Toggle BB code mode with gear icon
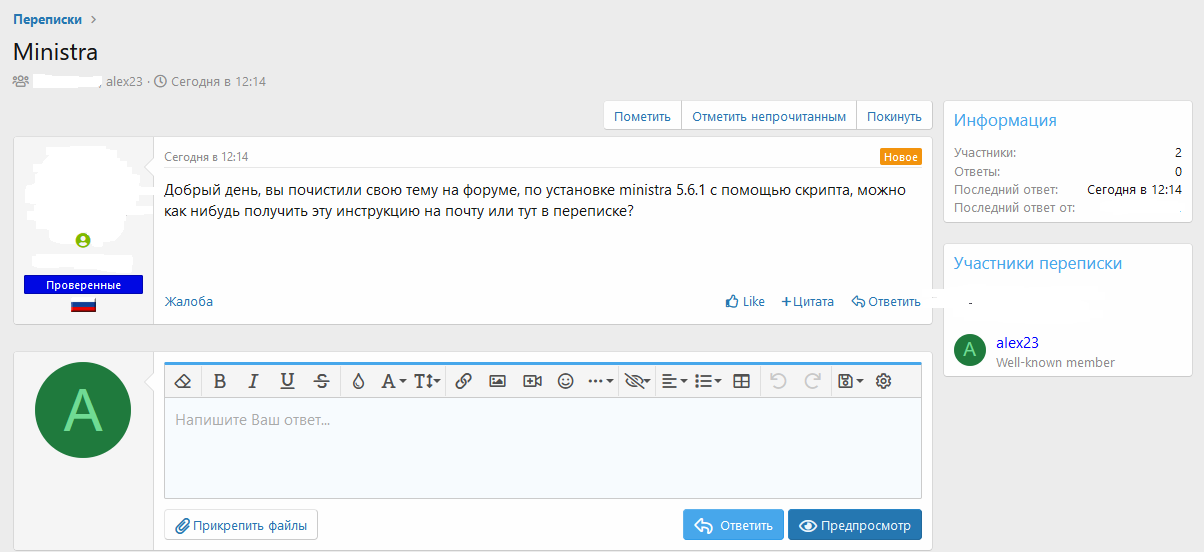Viewport: 1204px width, 552px height. point(883,381)
